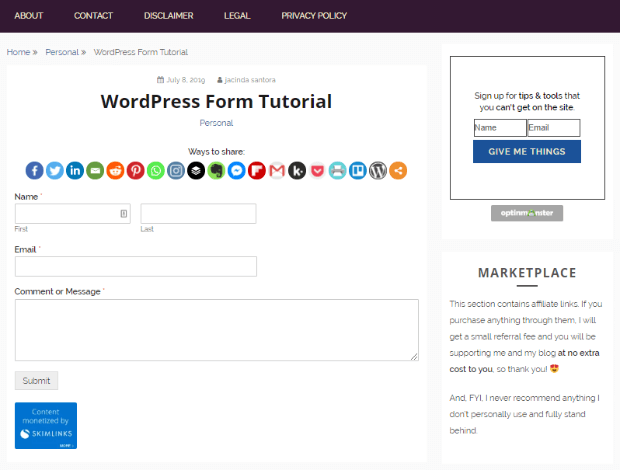
Task: Pin post using Pinterest icon
Action: (135, 171)
